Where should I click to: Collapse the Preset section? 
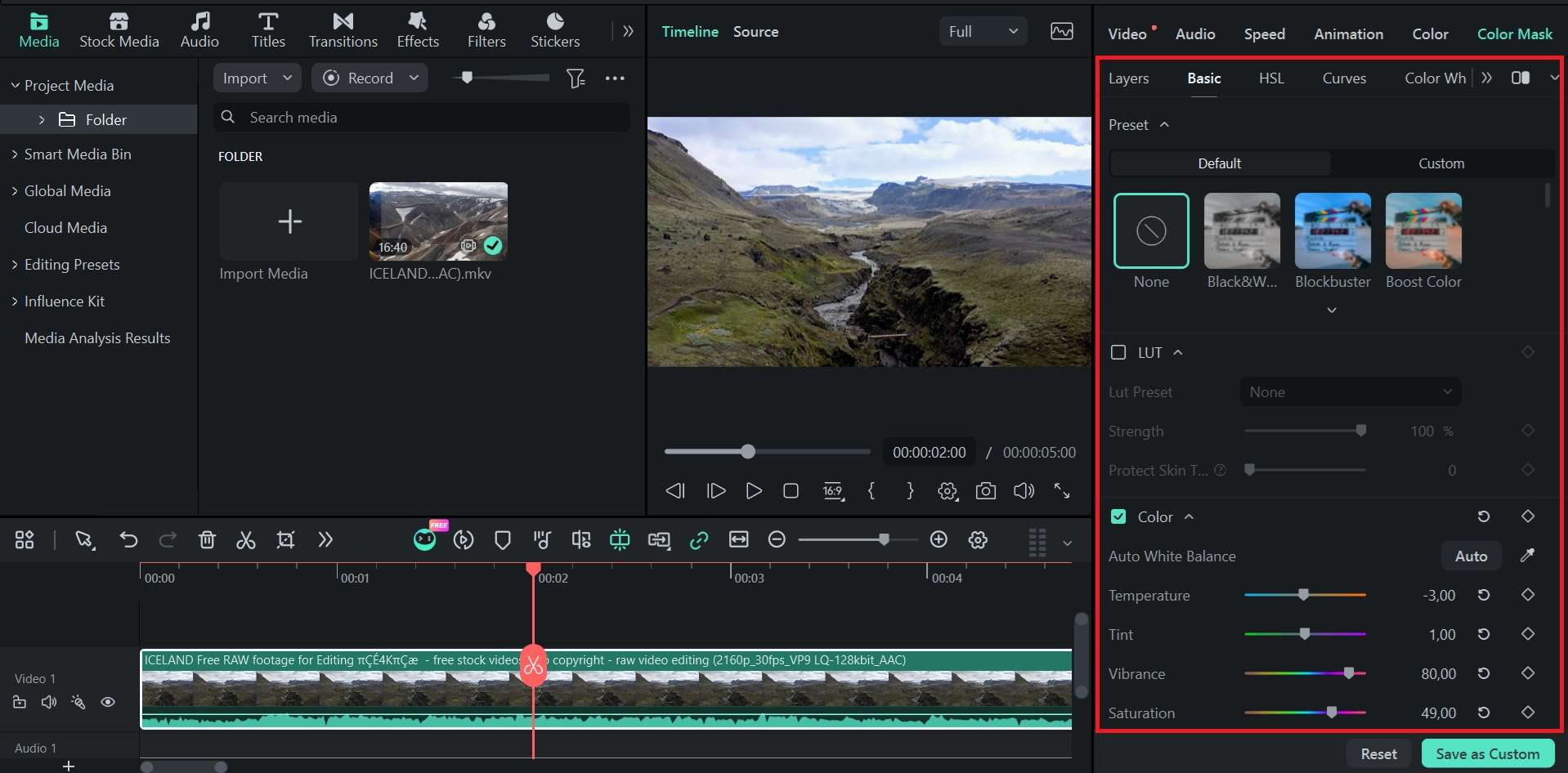1164,125
